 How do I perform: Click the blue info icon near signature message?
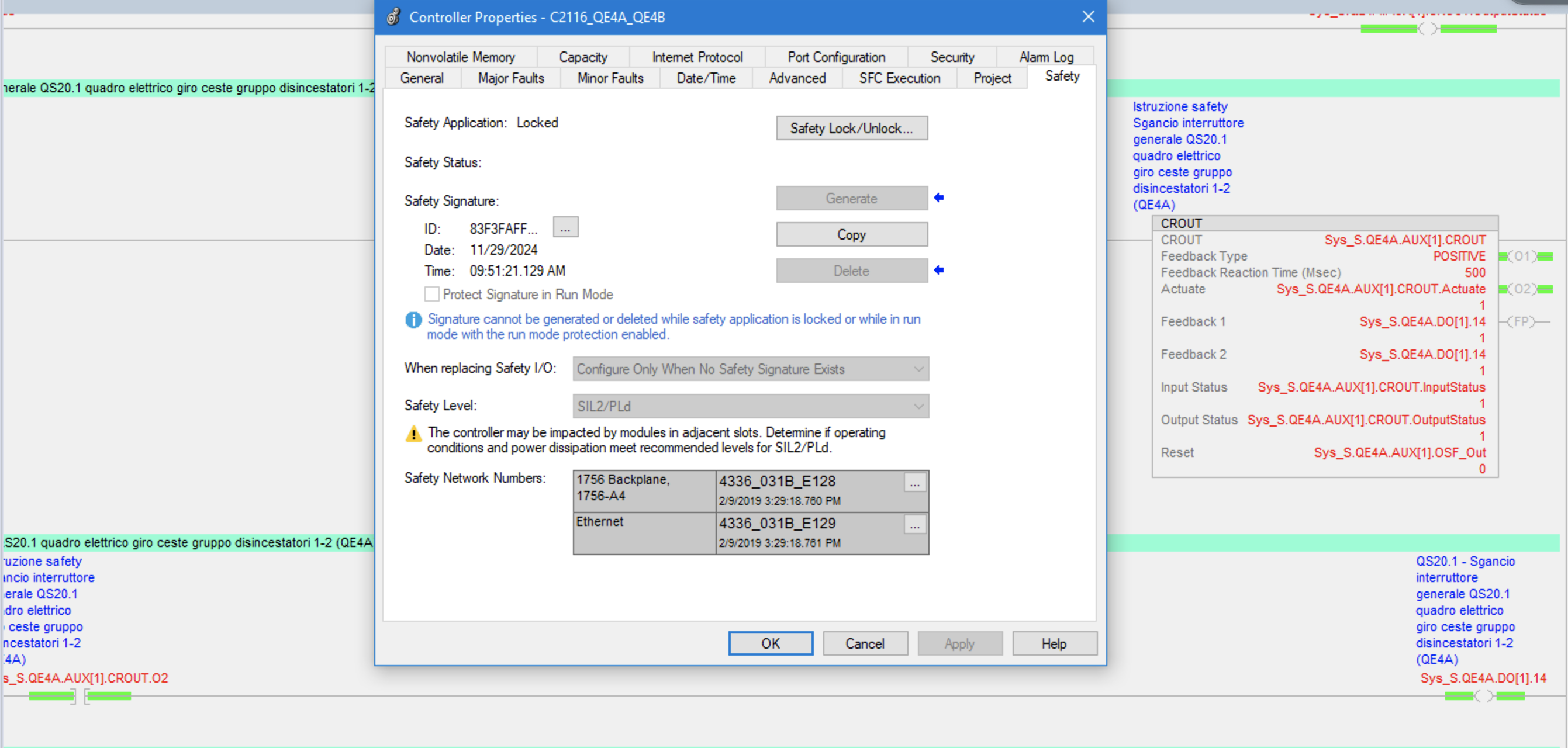click(x=413, y=320)
